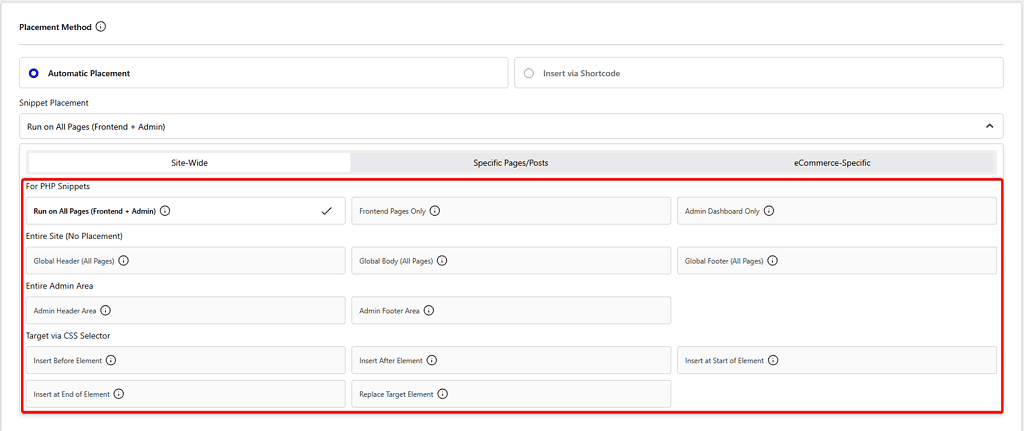Click info icon beside Replace Target Element
Image resolution: width=1024 pixels, height=431 pixels.
443,394
